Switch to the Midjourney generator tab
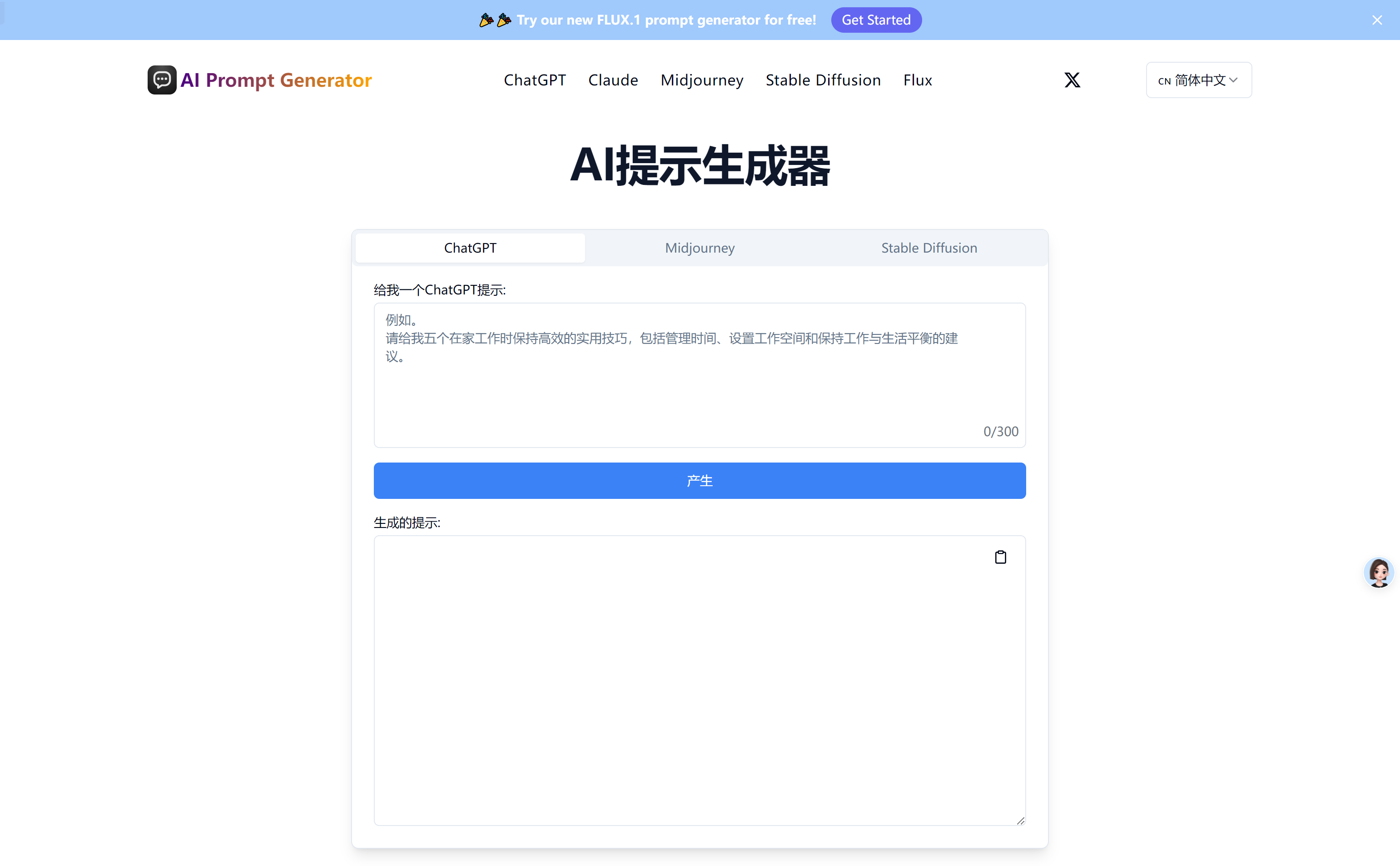 pyautogui.click(x=699, y=248)
